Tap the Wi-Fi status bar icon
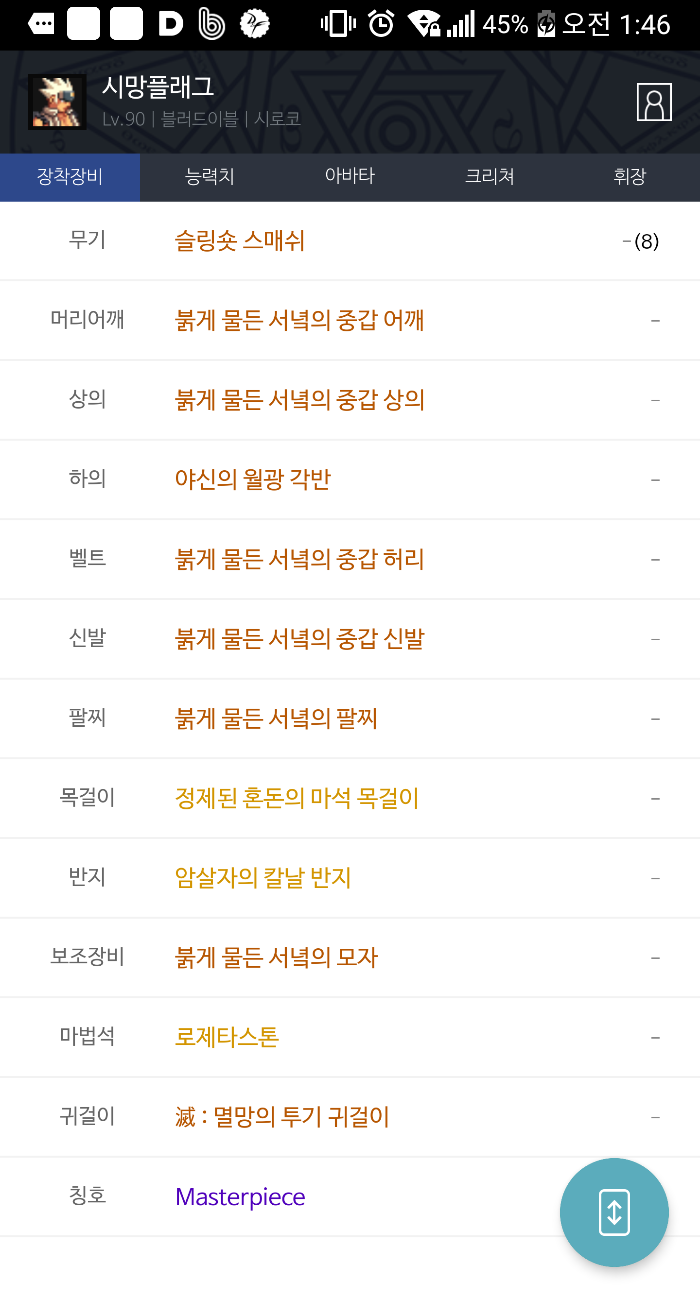 (x=425, y=24)
